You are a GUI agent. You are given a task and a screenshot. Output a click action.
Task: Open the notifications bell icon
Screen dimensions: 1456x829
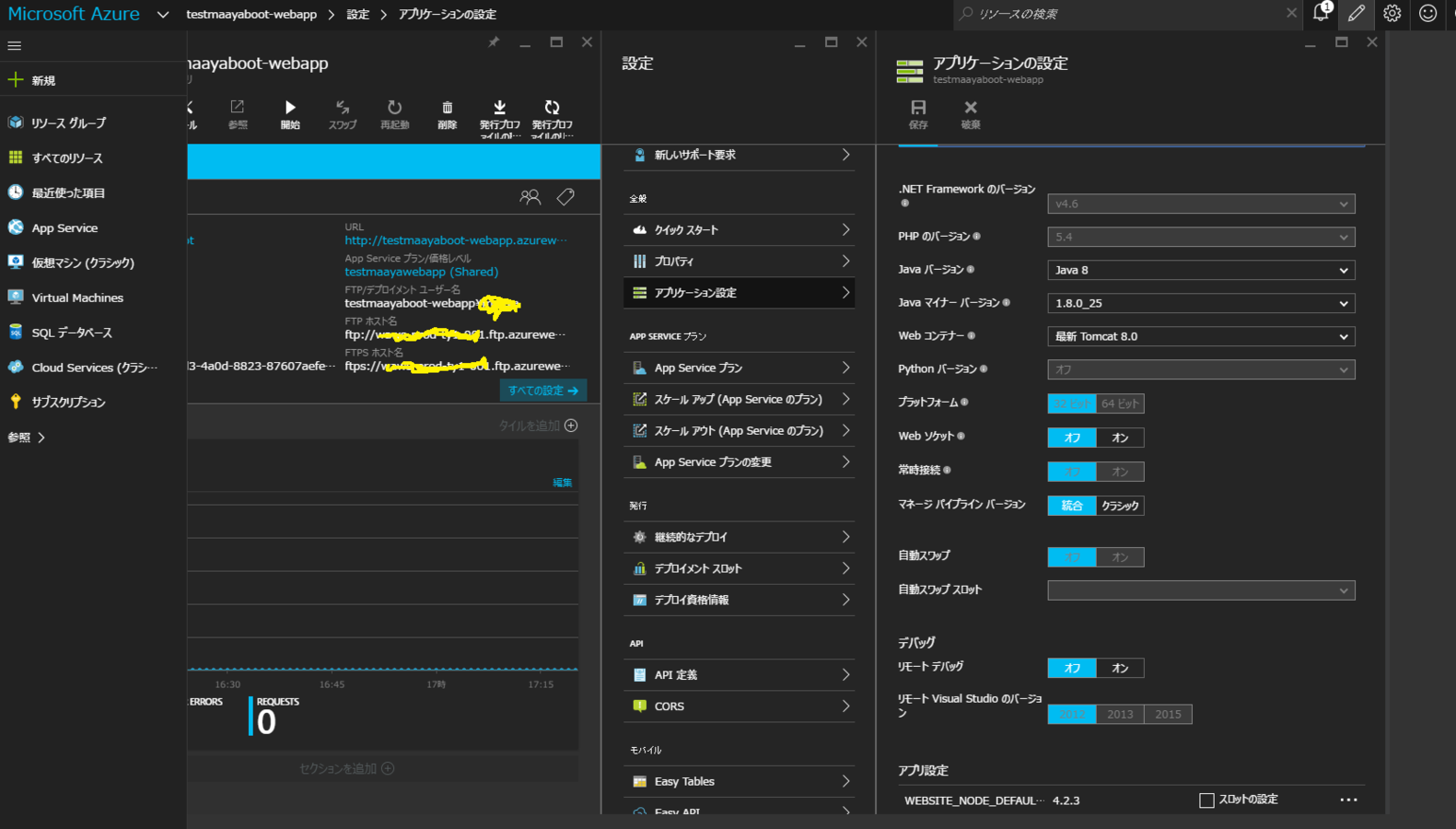point(1322,13)
